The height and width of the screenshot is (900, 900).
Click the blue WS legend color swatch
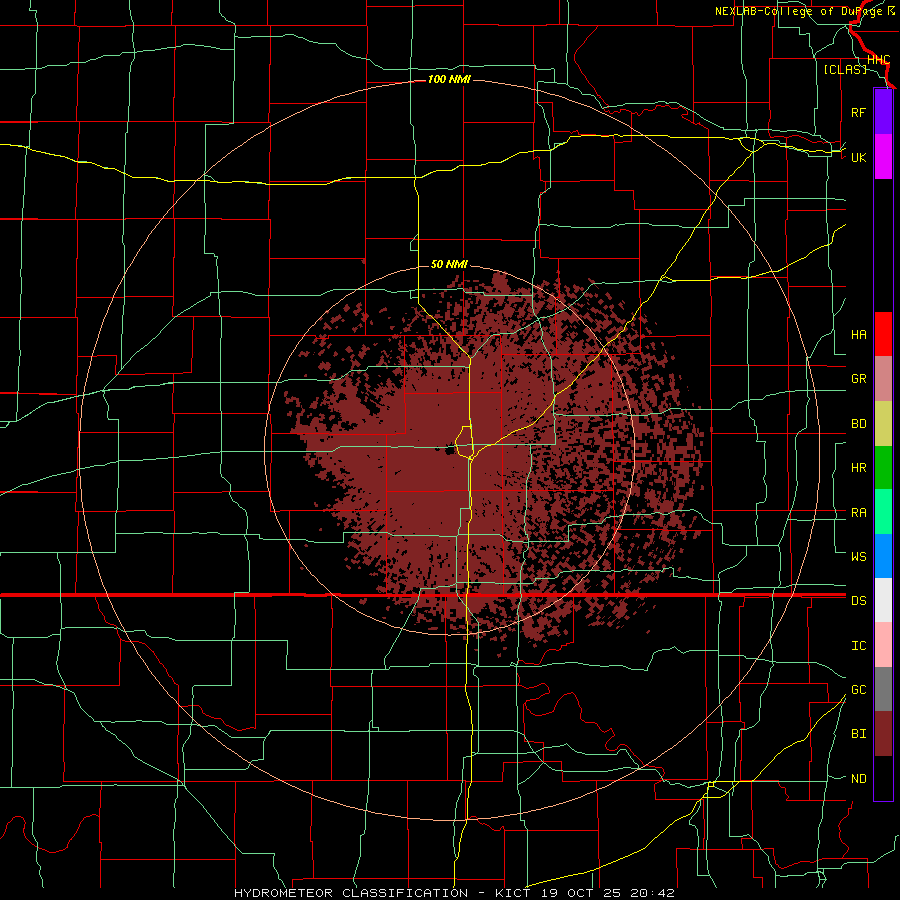coord(883,556)
